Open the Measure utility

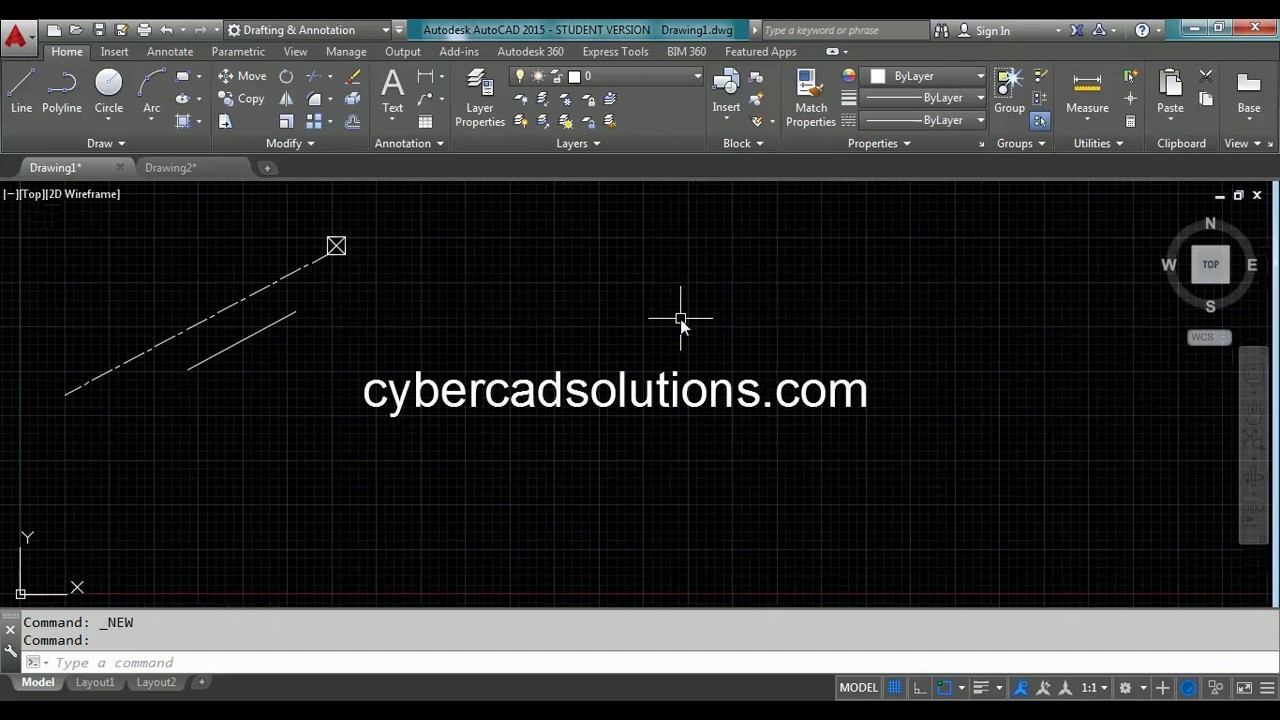pyautogui.click(x=1087, y=91)
